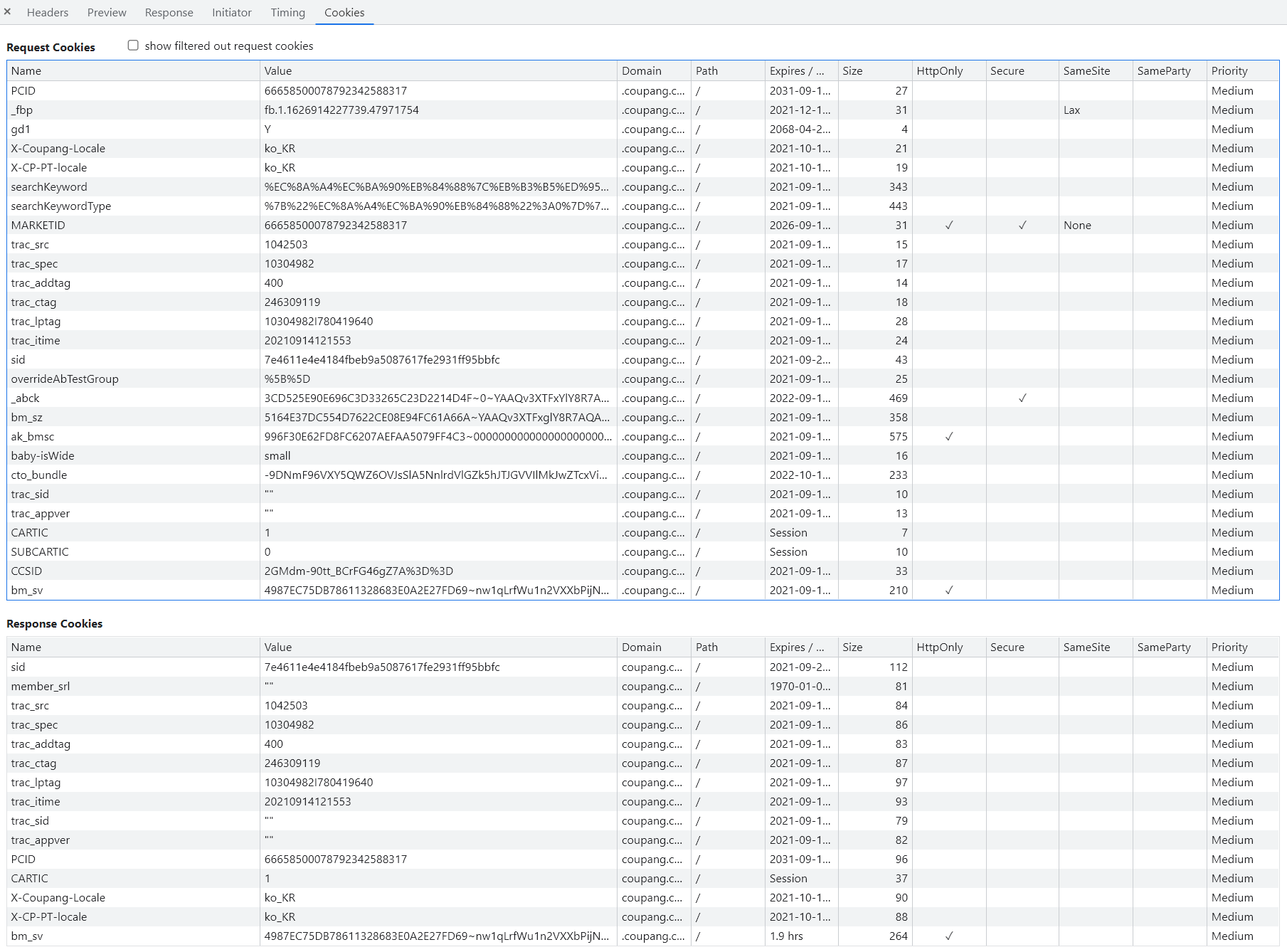Select the baby-isWide cookie row
The height and width of the screenshot is (952, 1287).
(643, 456)
